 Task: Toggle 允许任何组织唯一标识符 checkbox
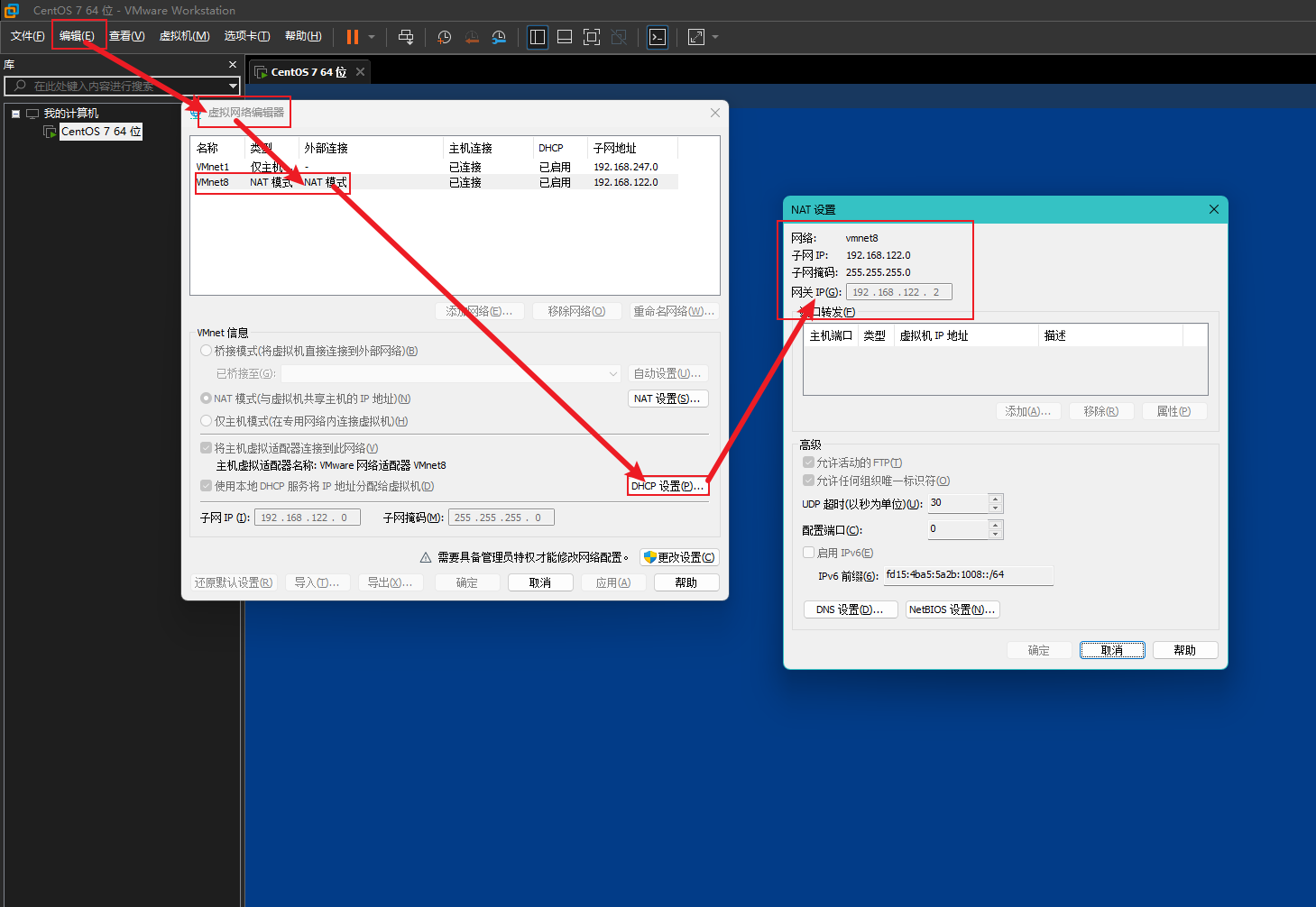click(809, 481)
